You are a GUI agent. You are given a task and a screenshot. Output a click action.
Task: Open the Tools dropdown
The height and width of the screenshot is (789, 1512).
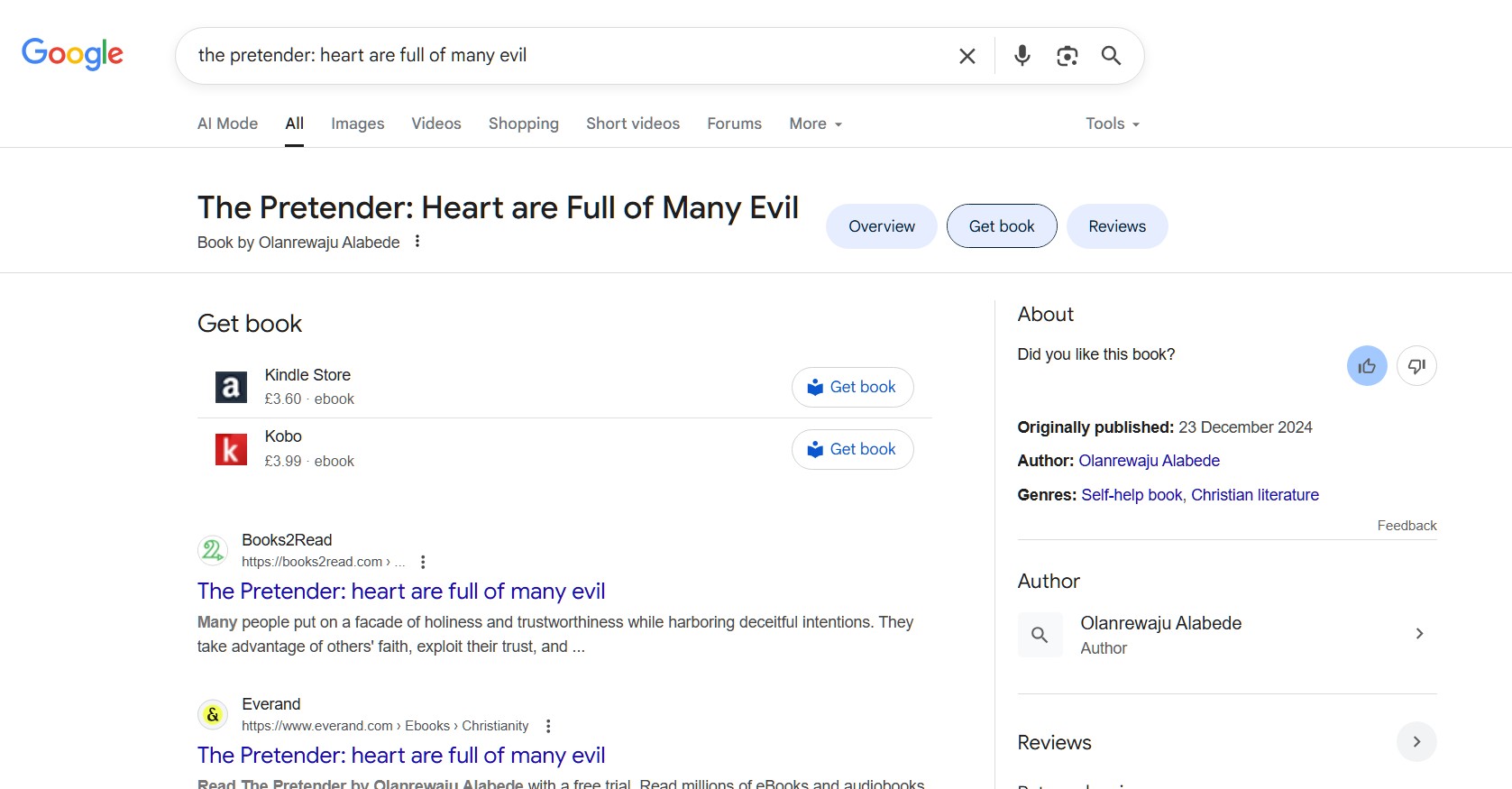point(1112,124)
